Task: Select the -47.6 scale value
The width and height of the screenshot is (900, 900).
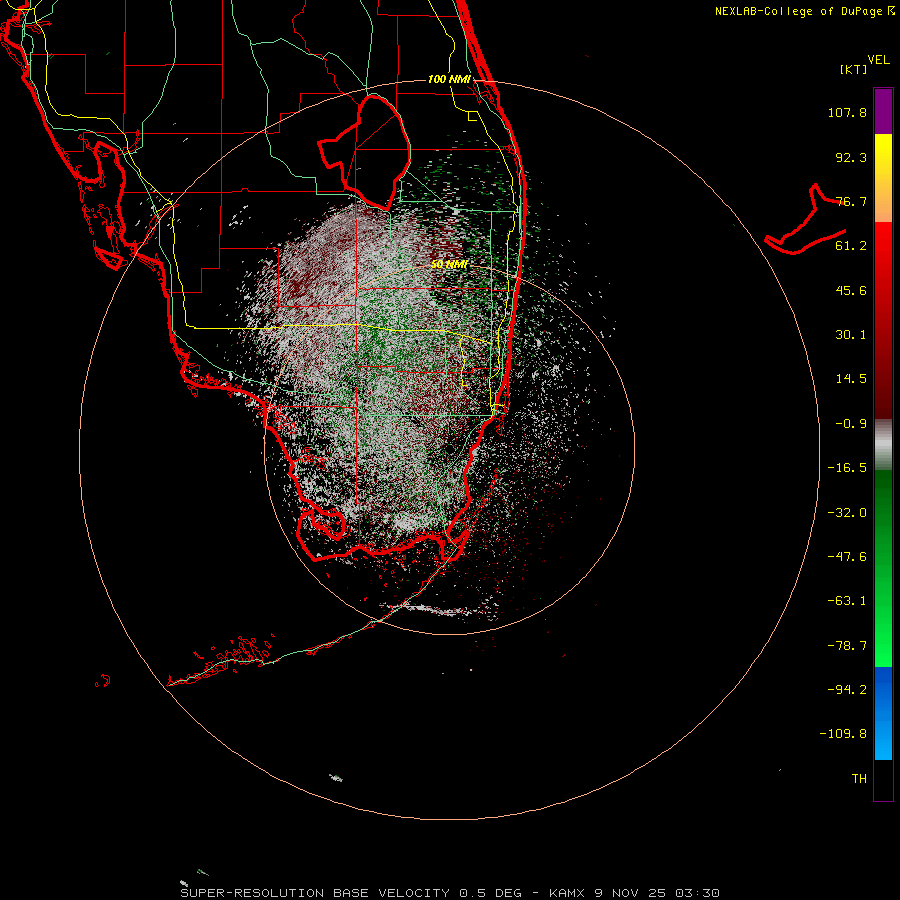Action: [847, 557]
